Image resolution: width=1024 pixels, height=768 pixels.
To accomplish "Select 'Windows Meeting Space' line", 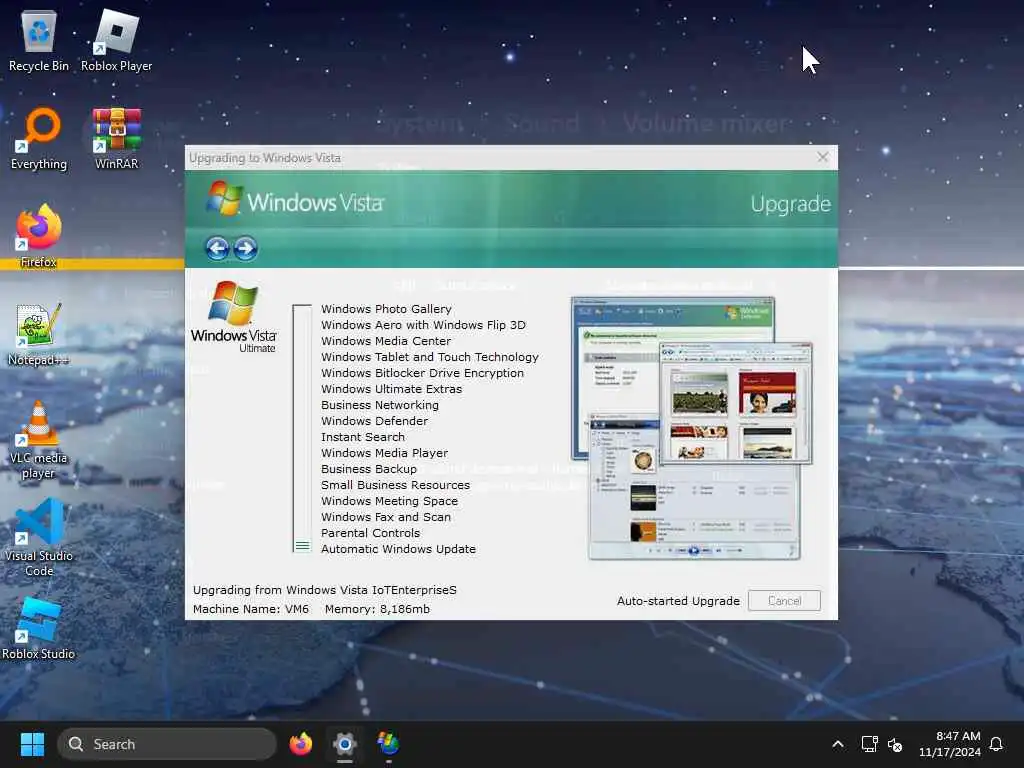I will click(x=389, y=501).
